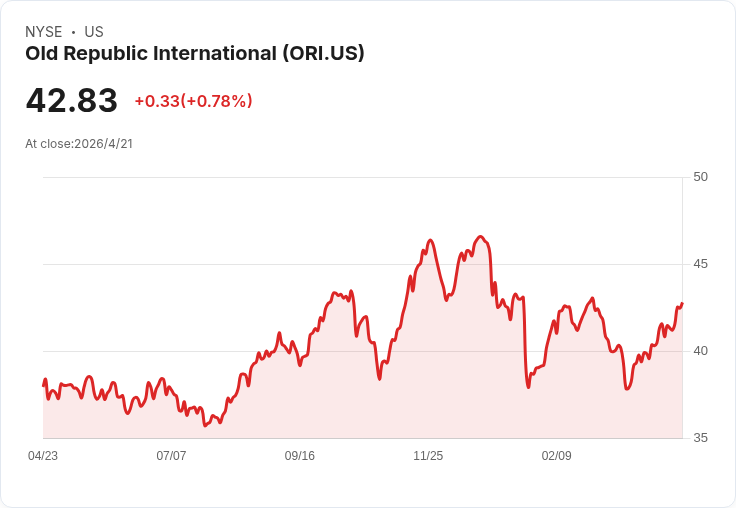Click the right end of the price line
Image resolution: width=736 pixels, height=508 pixels.
(682, 304)
